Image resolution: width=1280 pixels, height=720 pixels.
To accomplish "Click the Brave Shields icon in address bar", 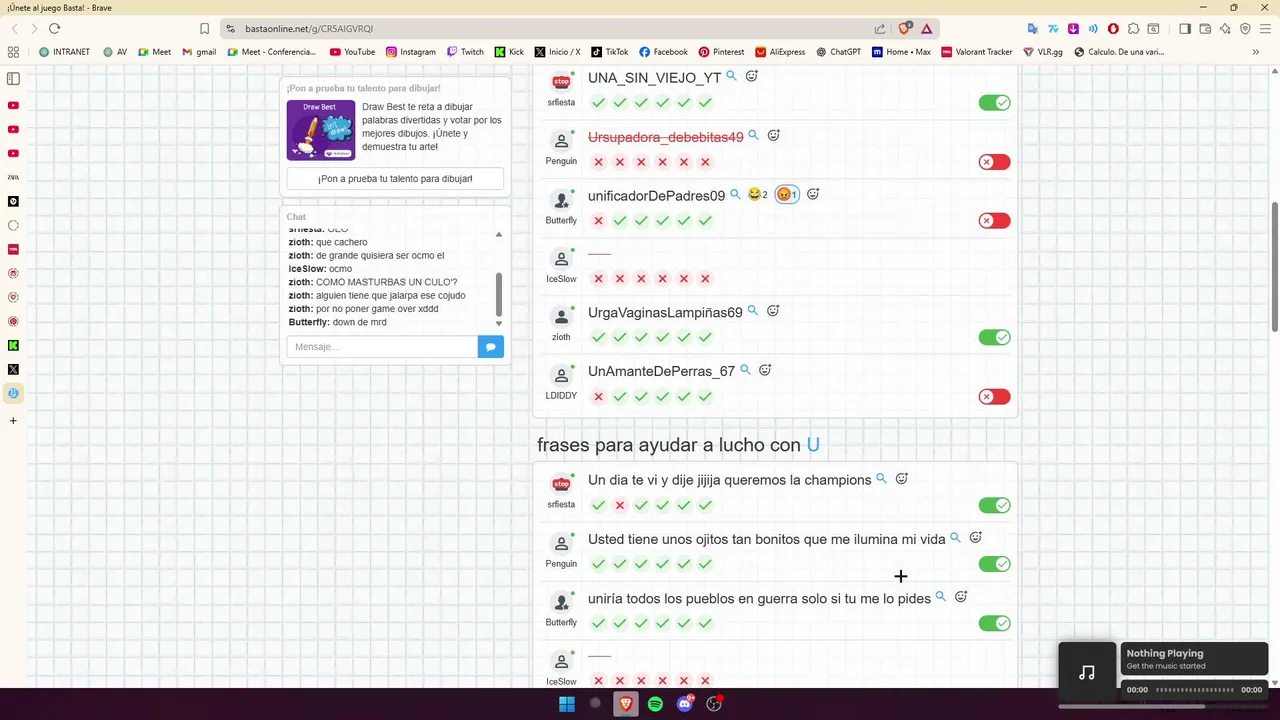I will pos(905,29).
